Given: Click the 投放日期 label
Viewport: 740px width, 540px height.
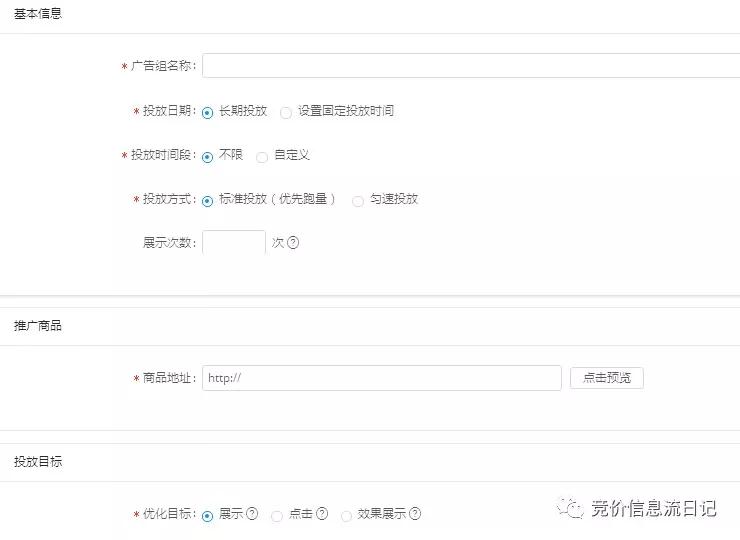Looking at the screenshot, I should point(169,111).
